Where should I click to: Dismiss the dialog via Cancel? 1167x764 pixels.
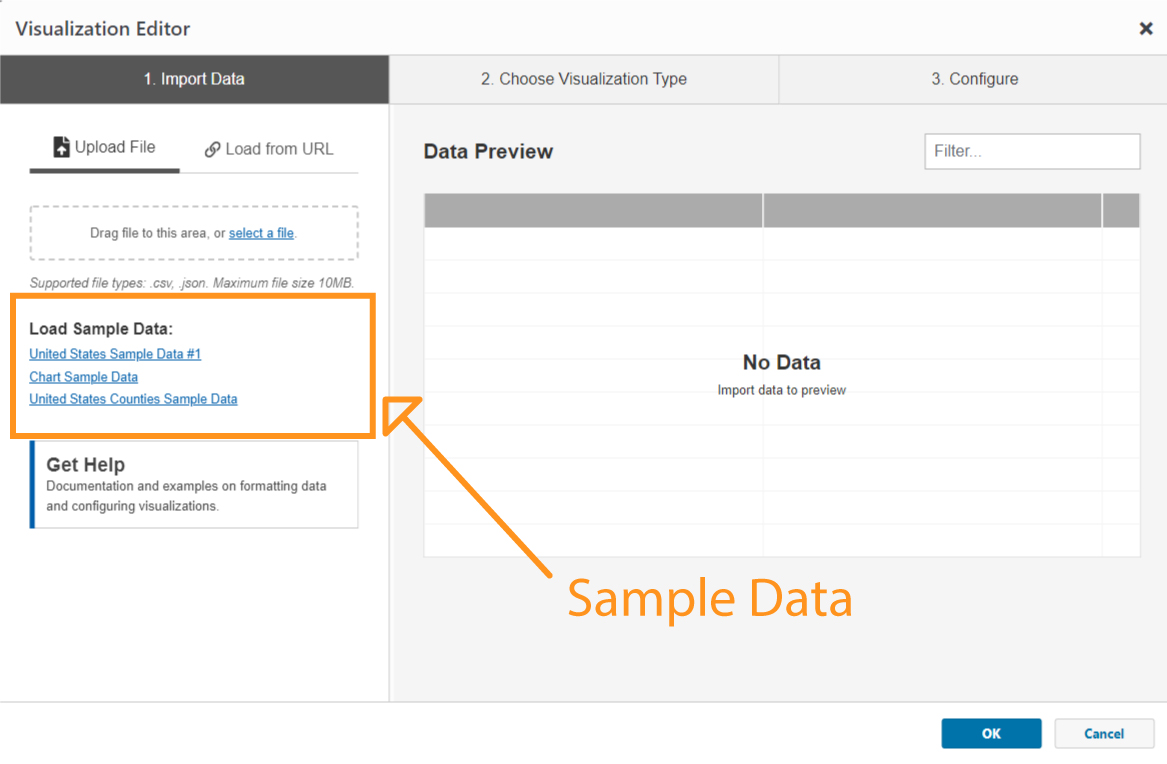[x=1104, y=733]
